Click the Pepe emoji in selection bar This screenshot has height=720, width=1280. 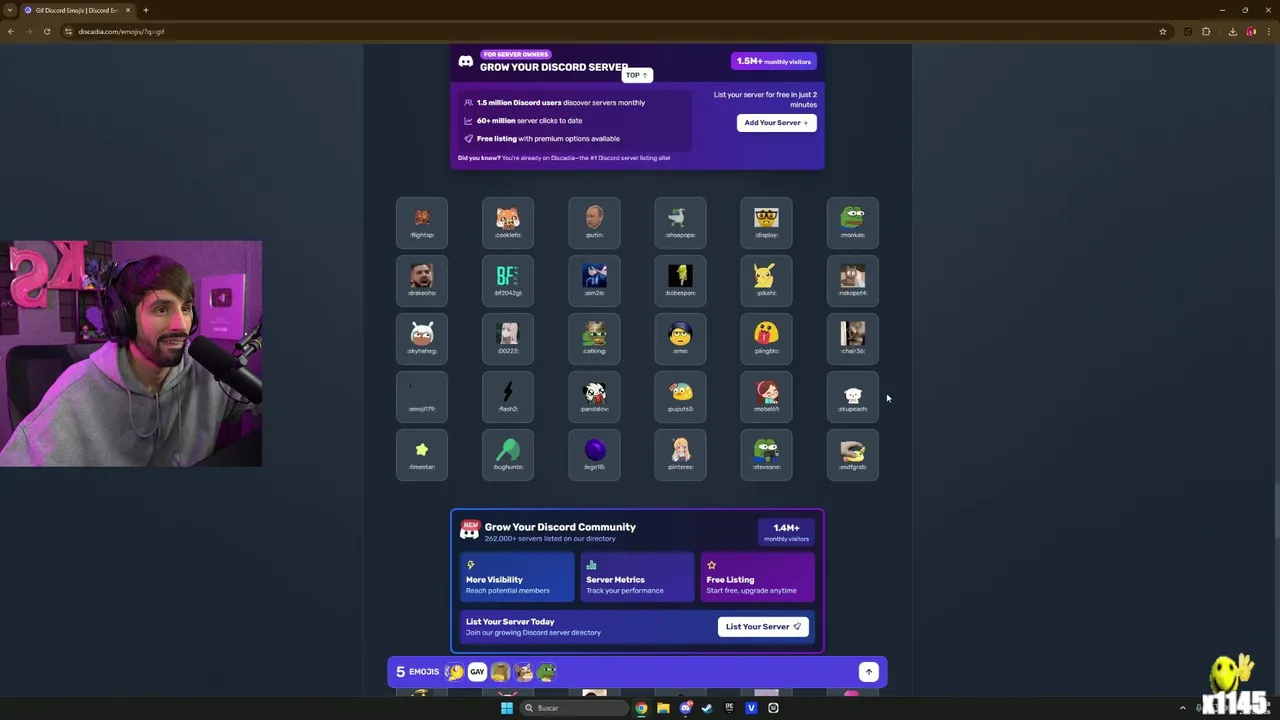coord(546,672)
